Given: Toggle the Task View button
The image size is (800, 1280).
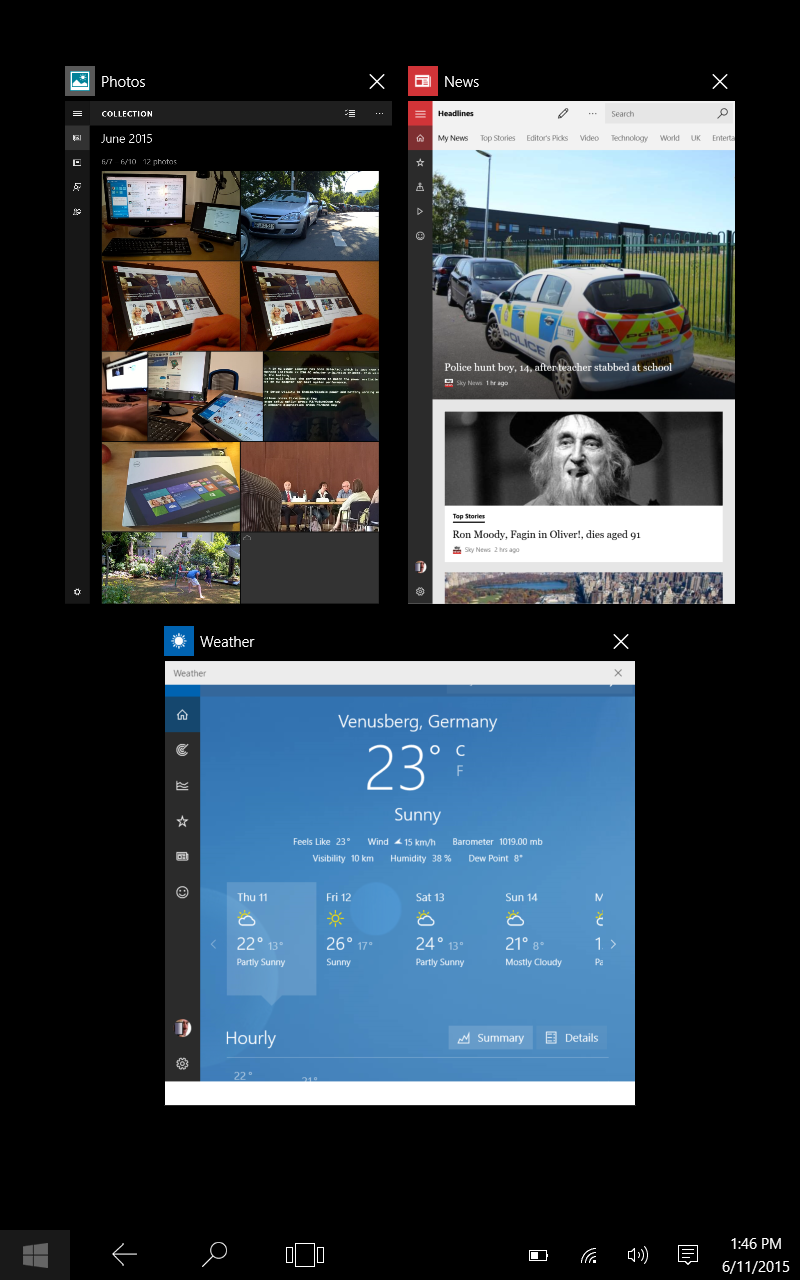Looking at the screenshot, I should coord(305,1254).
